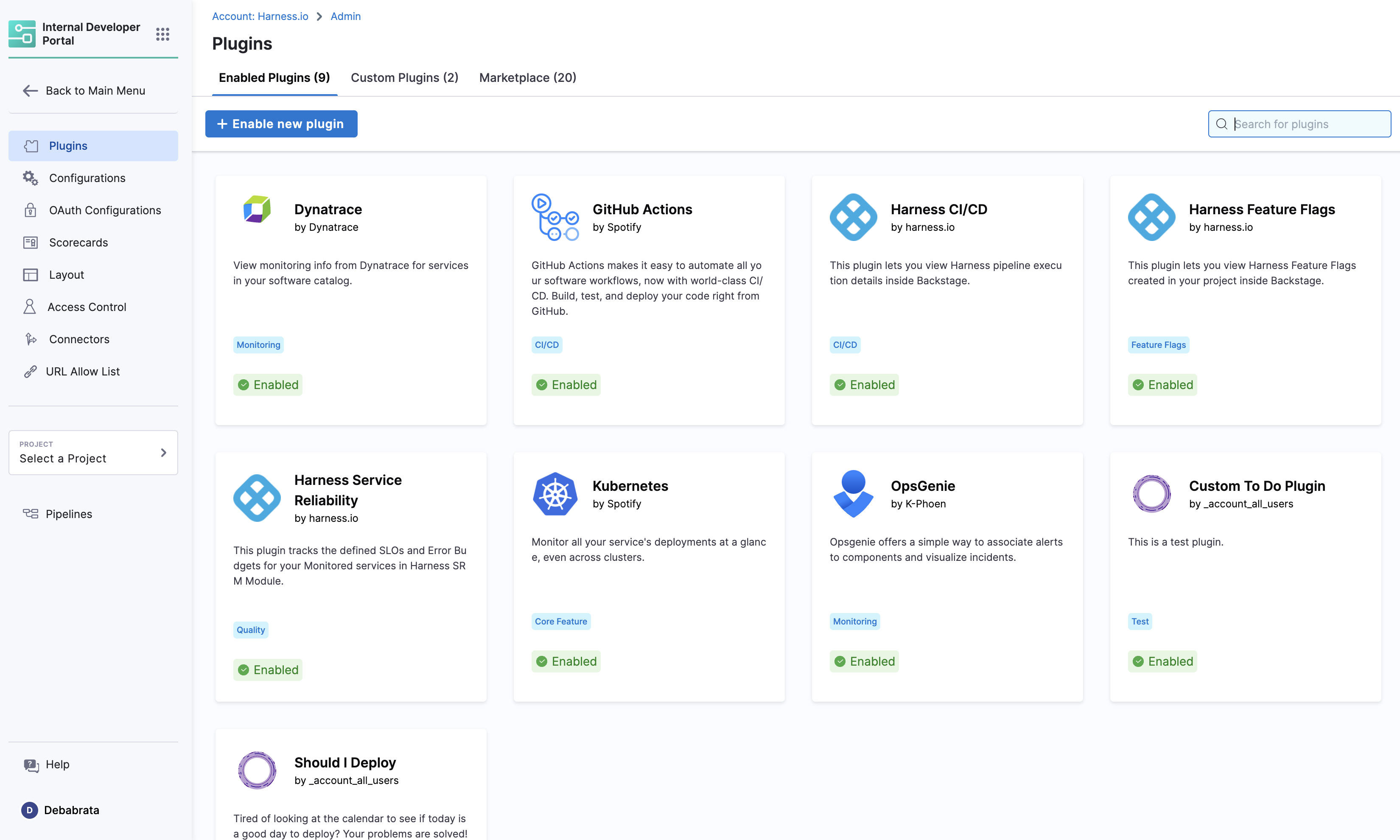Open the module switcher grid icon

(162, 34)
